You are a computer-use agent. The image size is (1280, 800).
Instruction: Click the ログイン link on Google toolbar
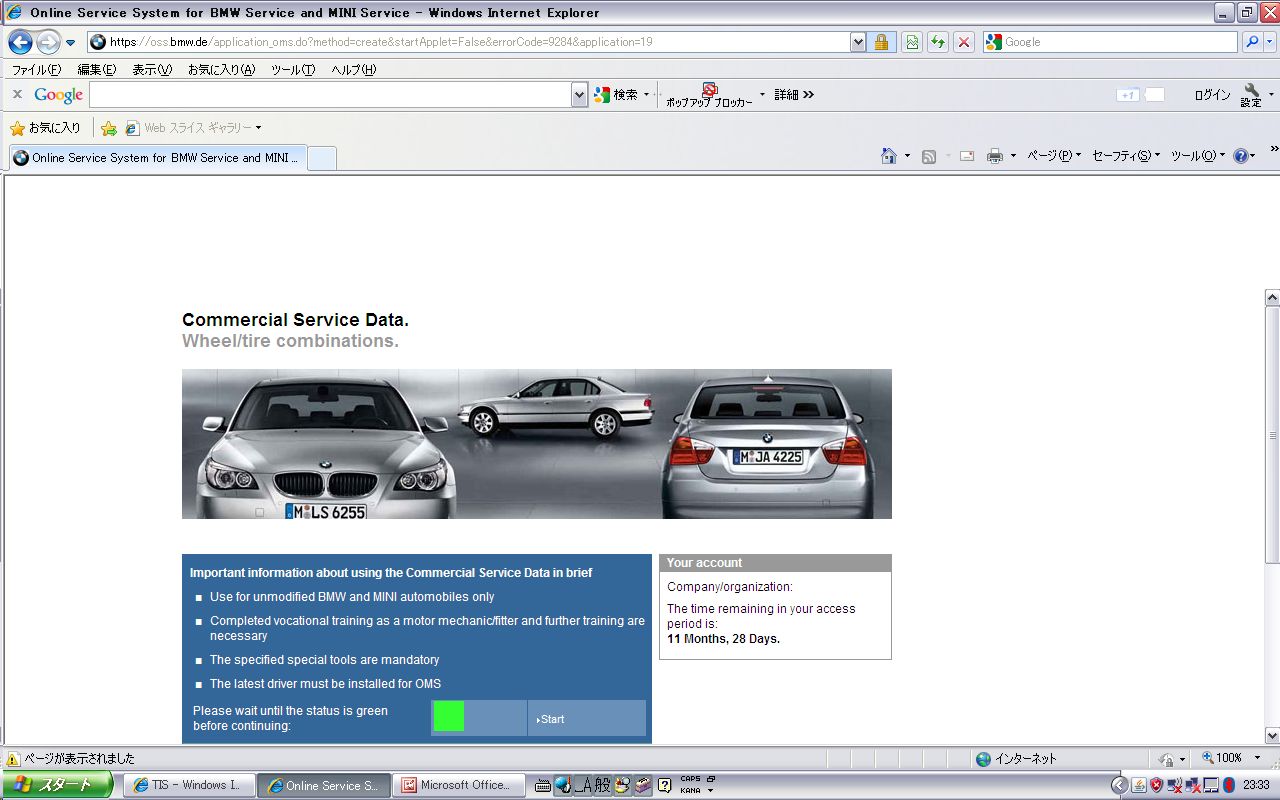[x=1212, y=95]
